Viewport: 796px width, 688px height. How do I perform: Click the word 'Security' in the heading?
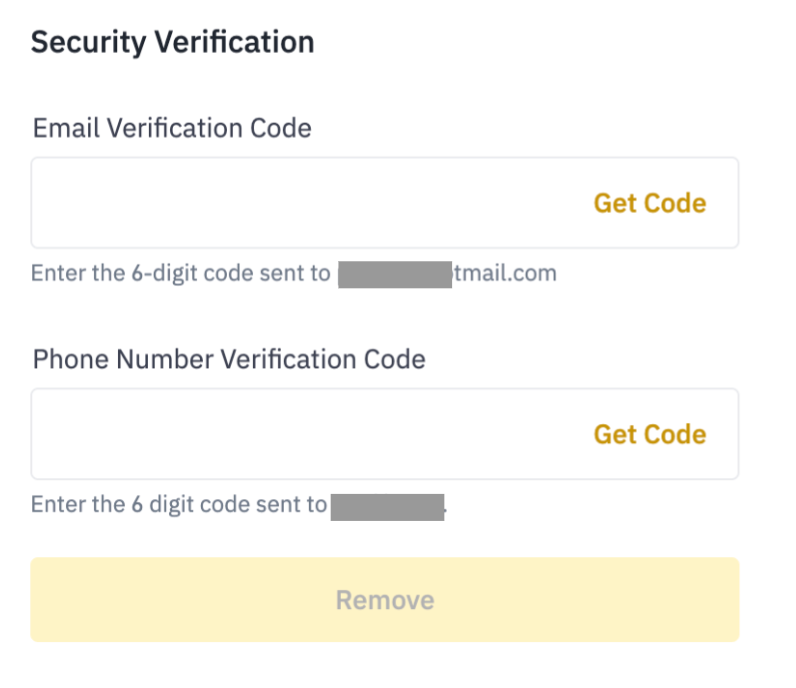click(82, 42)
